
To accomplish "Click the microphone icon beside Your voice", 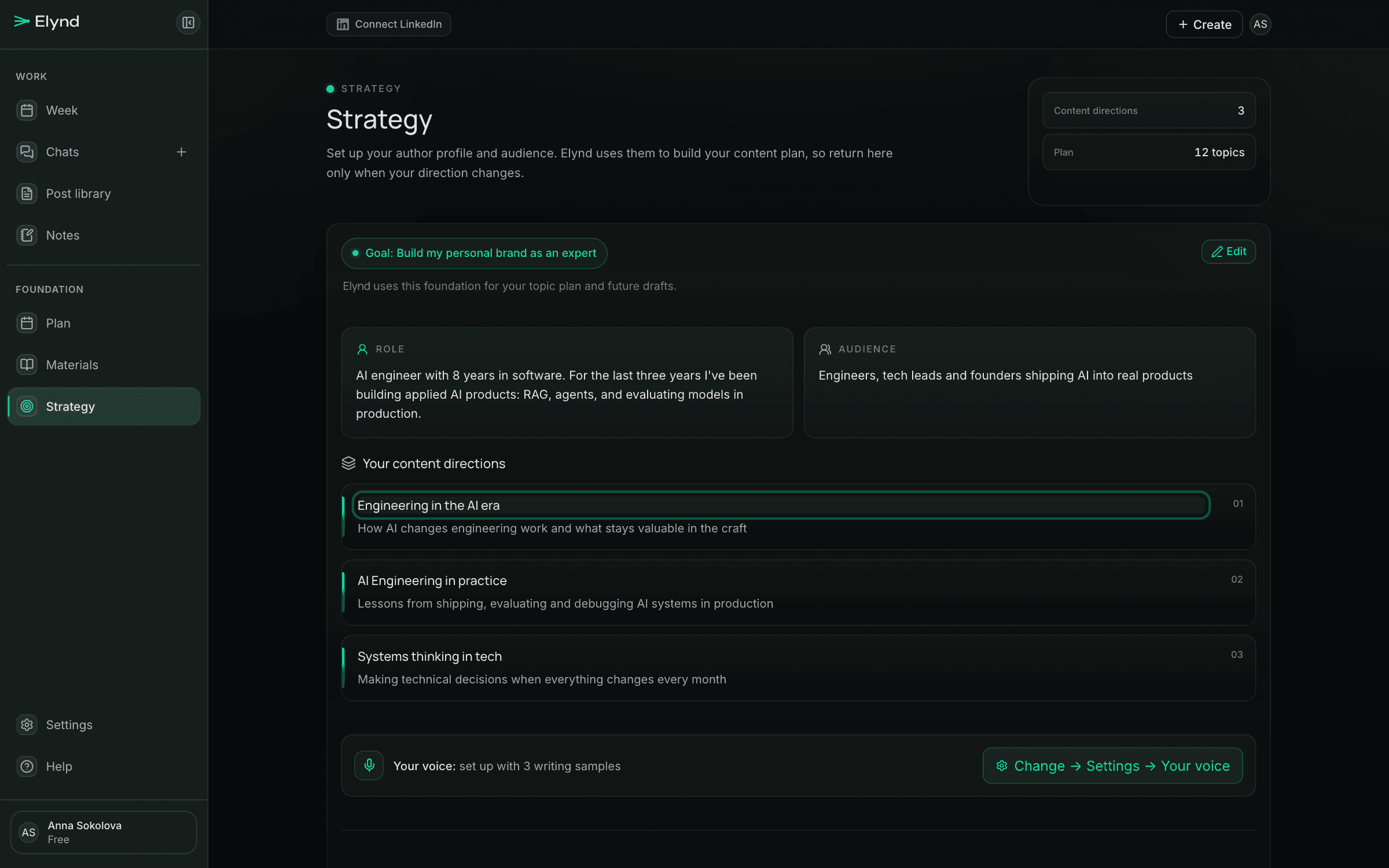I will point(369,766).
